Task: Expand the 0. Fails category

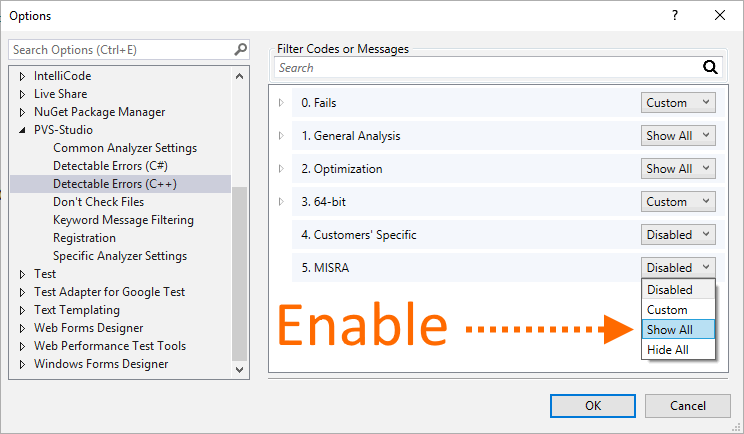Action: (281, 103)
